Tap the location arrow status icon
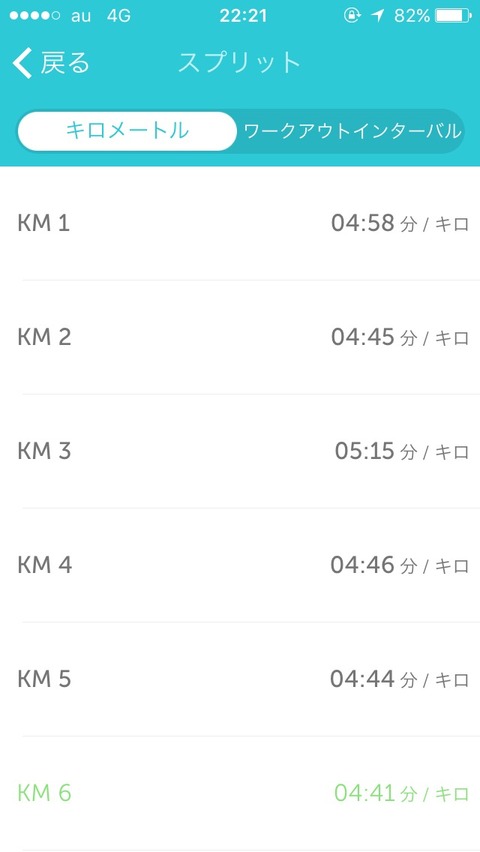The height and width of the screenshot is (852, 480). tap(377, 16)
